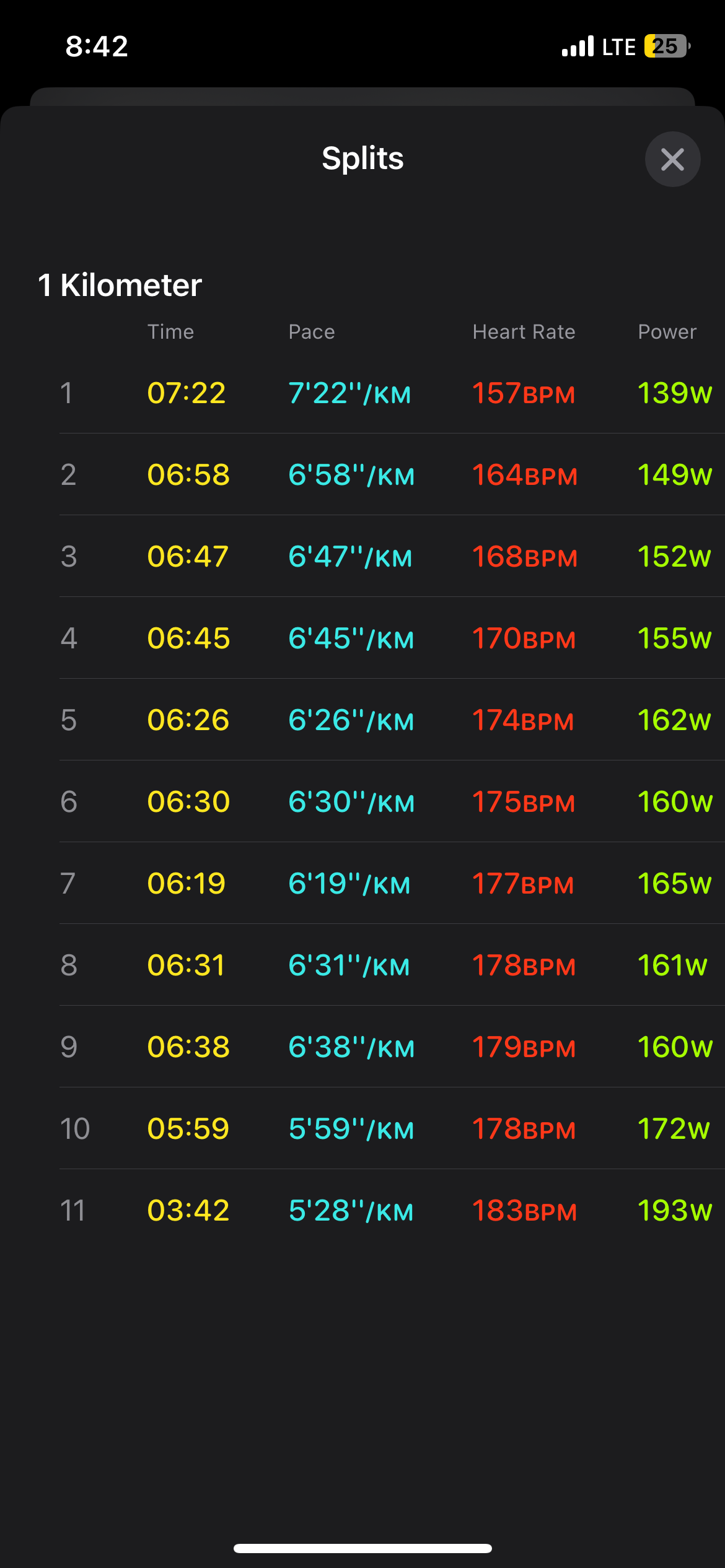Tap the 168BPM heart rate value
This screenshot has width=725, height=1568.
pyautogui.click(x=524, y=557)
